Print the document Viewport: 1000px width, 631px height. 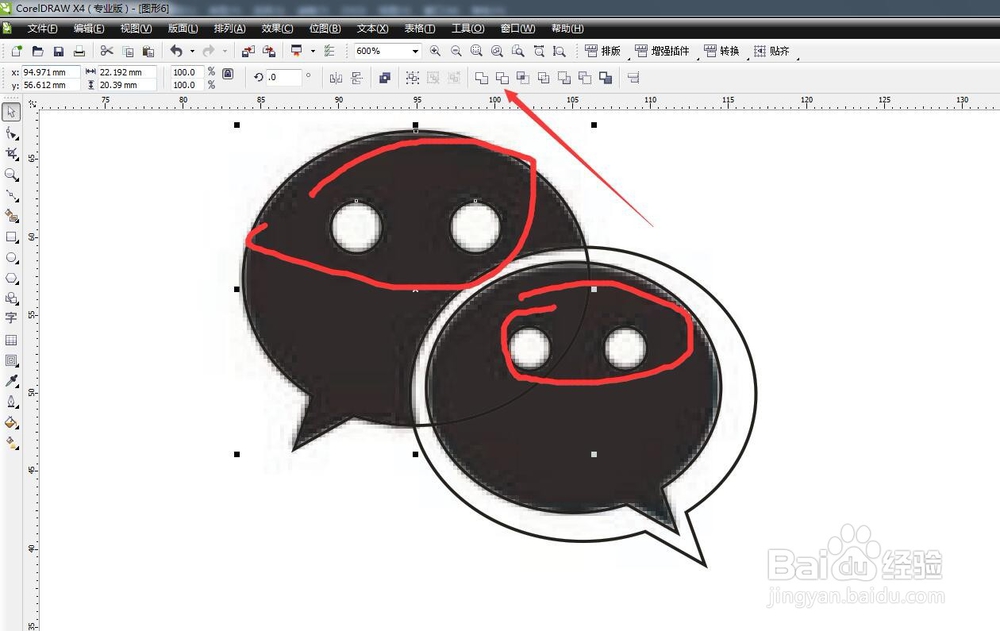click(x=79, y=51)
